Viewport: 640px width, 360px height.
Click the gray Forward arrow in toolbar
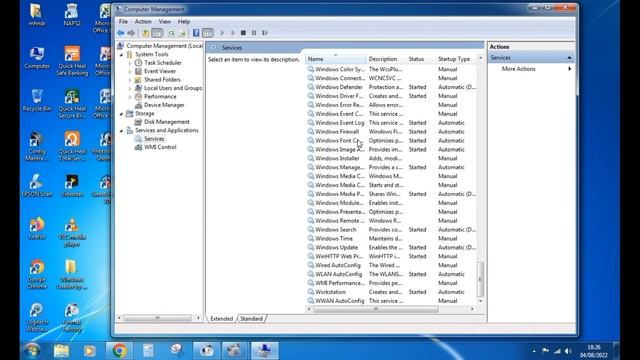pyautogui.click(x=131, y=33)
